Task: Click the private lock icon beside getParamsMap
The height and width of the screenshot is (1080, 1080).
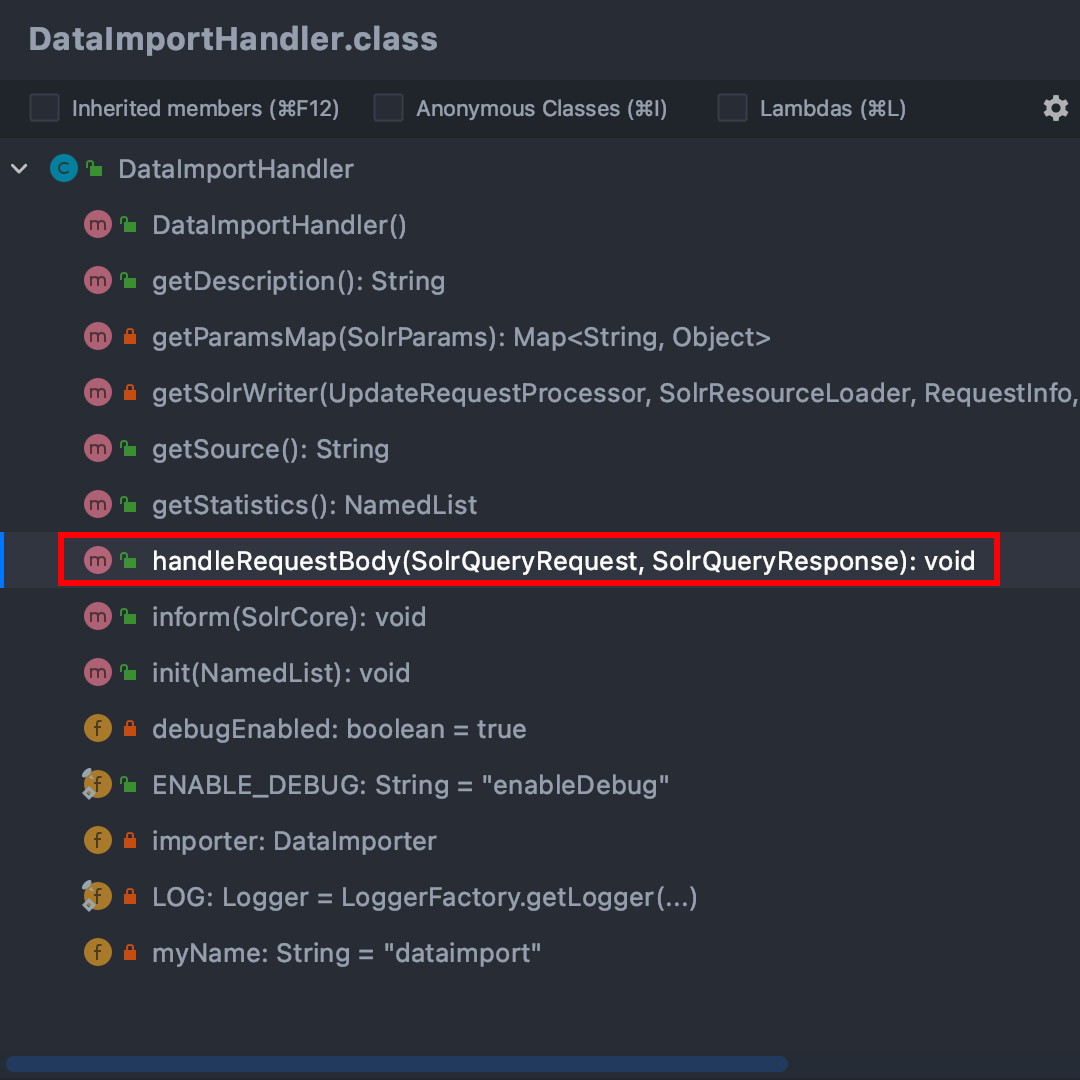Action: pyautogui.click(x=129, y=338)
